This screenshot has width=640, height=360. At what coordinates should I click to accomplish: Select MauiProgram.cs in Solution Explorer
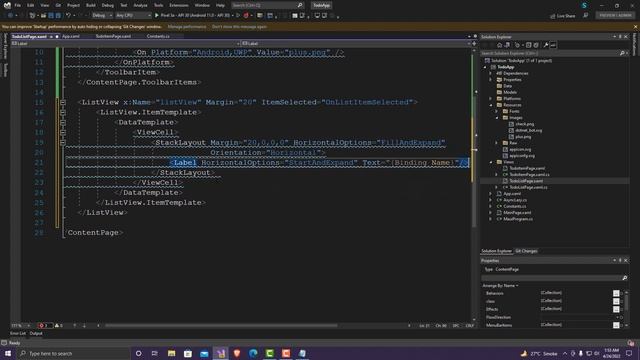tap(518, 219)
